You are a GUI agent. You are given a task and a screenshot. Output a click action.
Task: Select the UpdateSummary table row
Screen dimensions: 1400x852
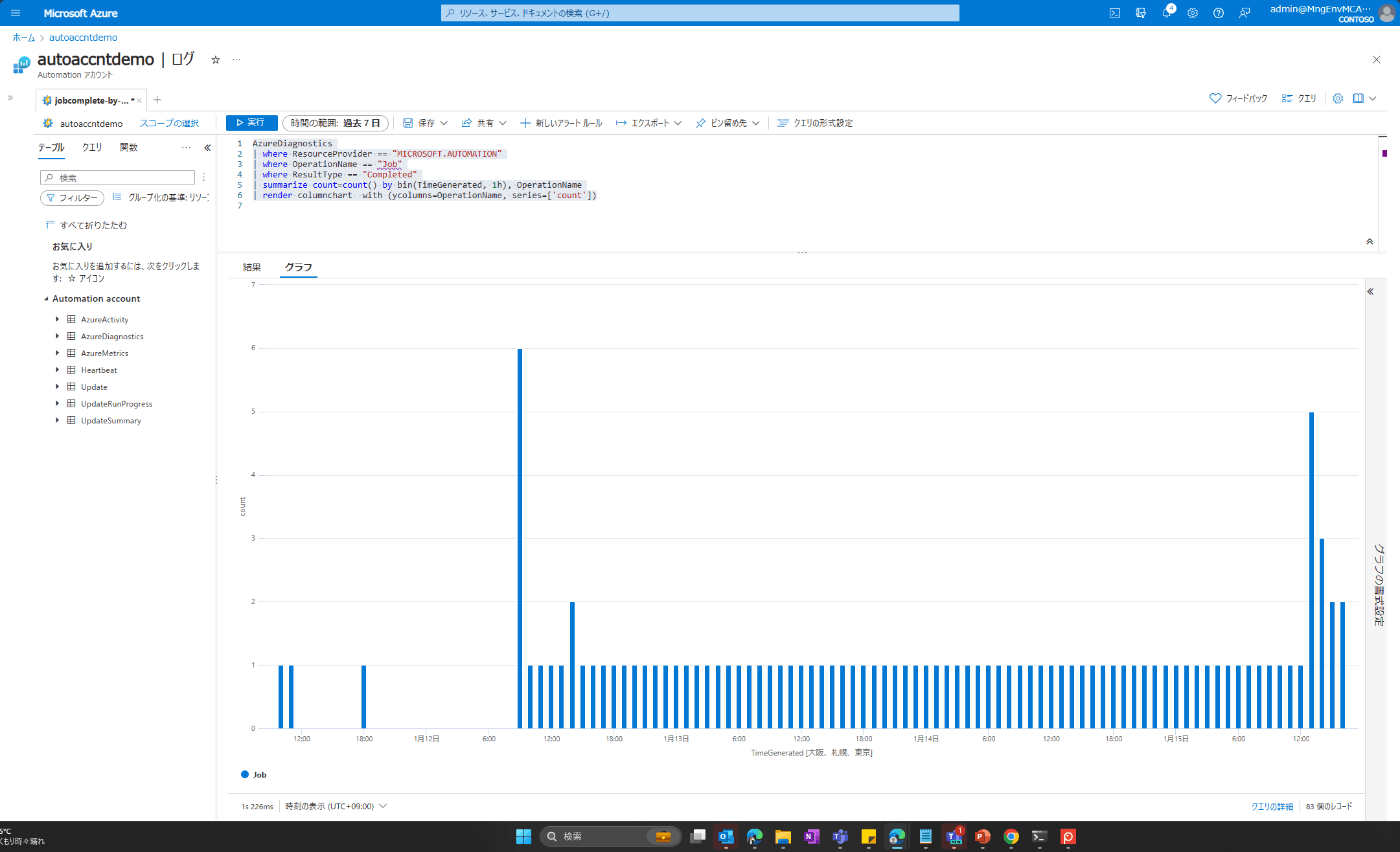pyautogui.click(x=111, y=421)
